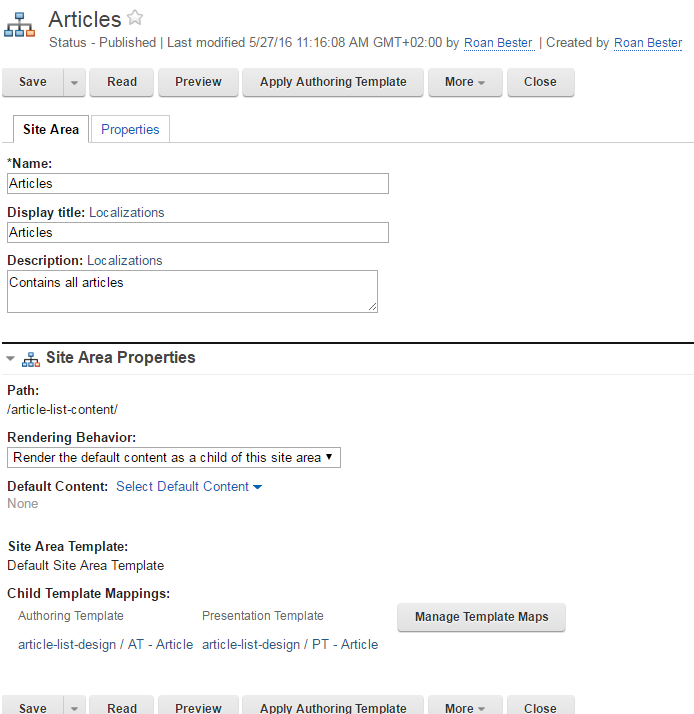Click Manage Template Maps button
This screenshot has height=714, width=694.
(481, 617)
